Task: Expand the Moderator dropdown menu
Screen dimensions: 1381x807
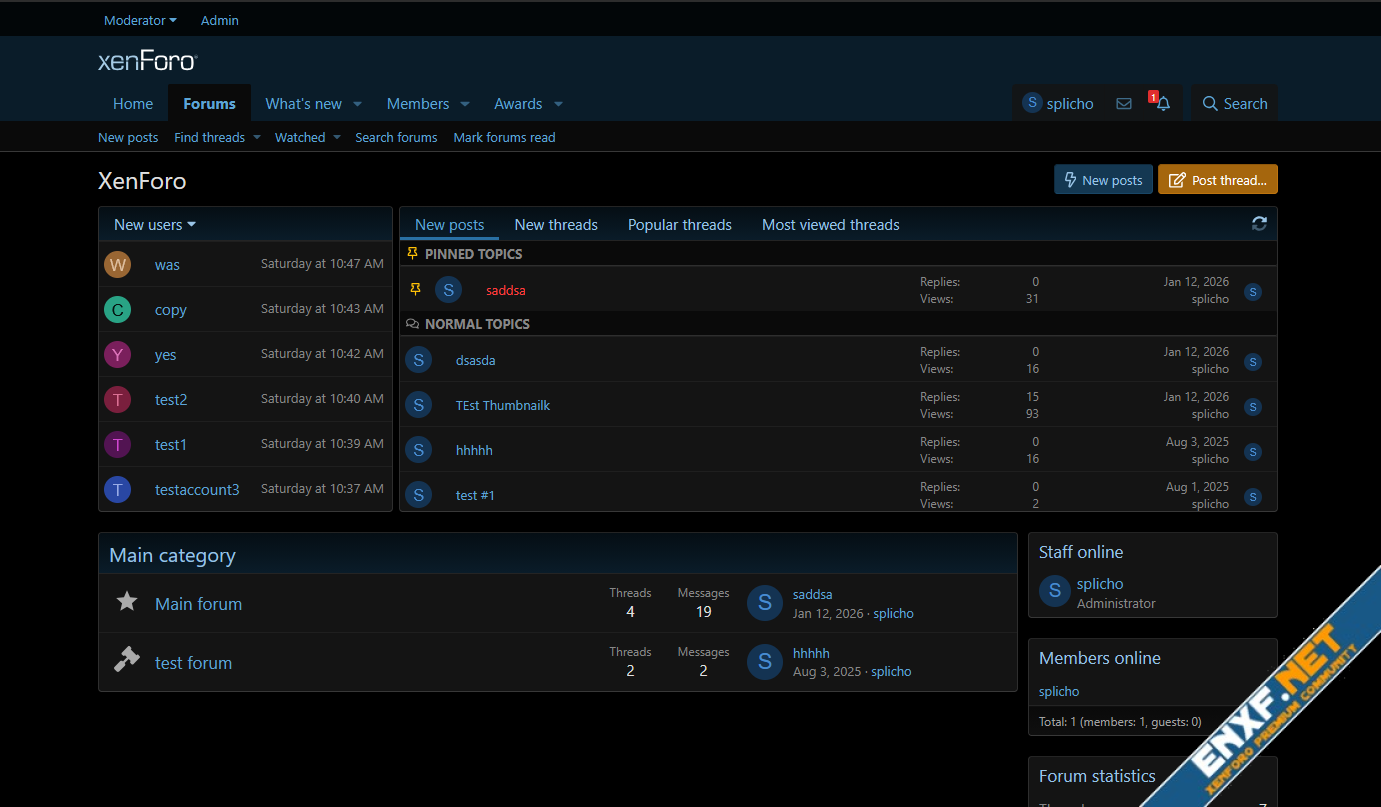Action: [x=140, y=20]
